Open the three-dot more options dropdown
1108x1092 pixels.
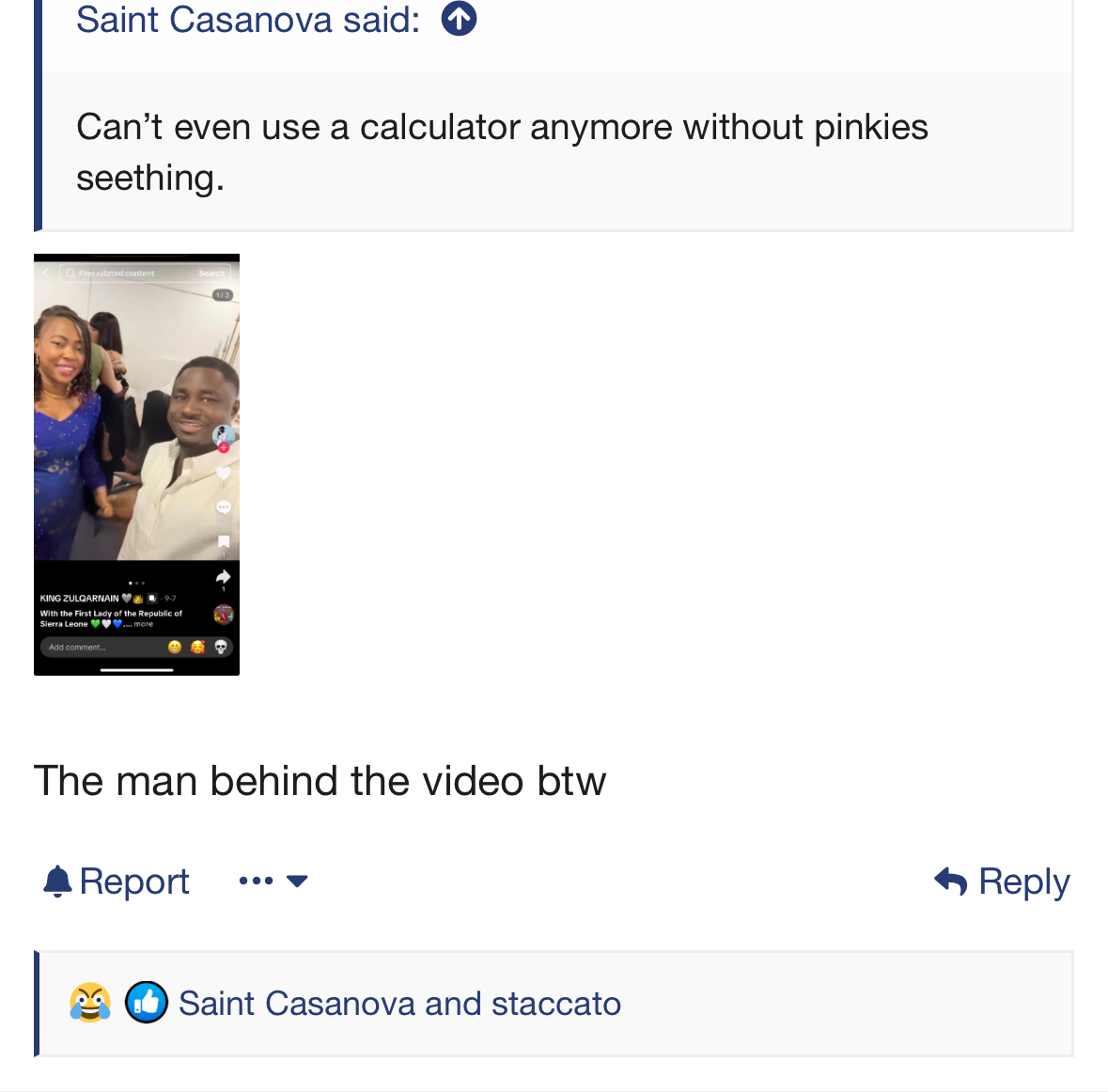[x=273, y=881]
